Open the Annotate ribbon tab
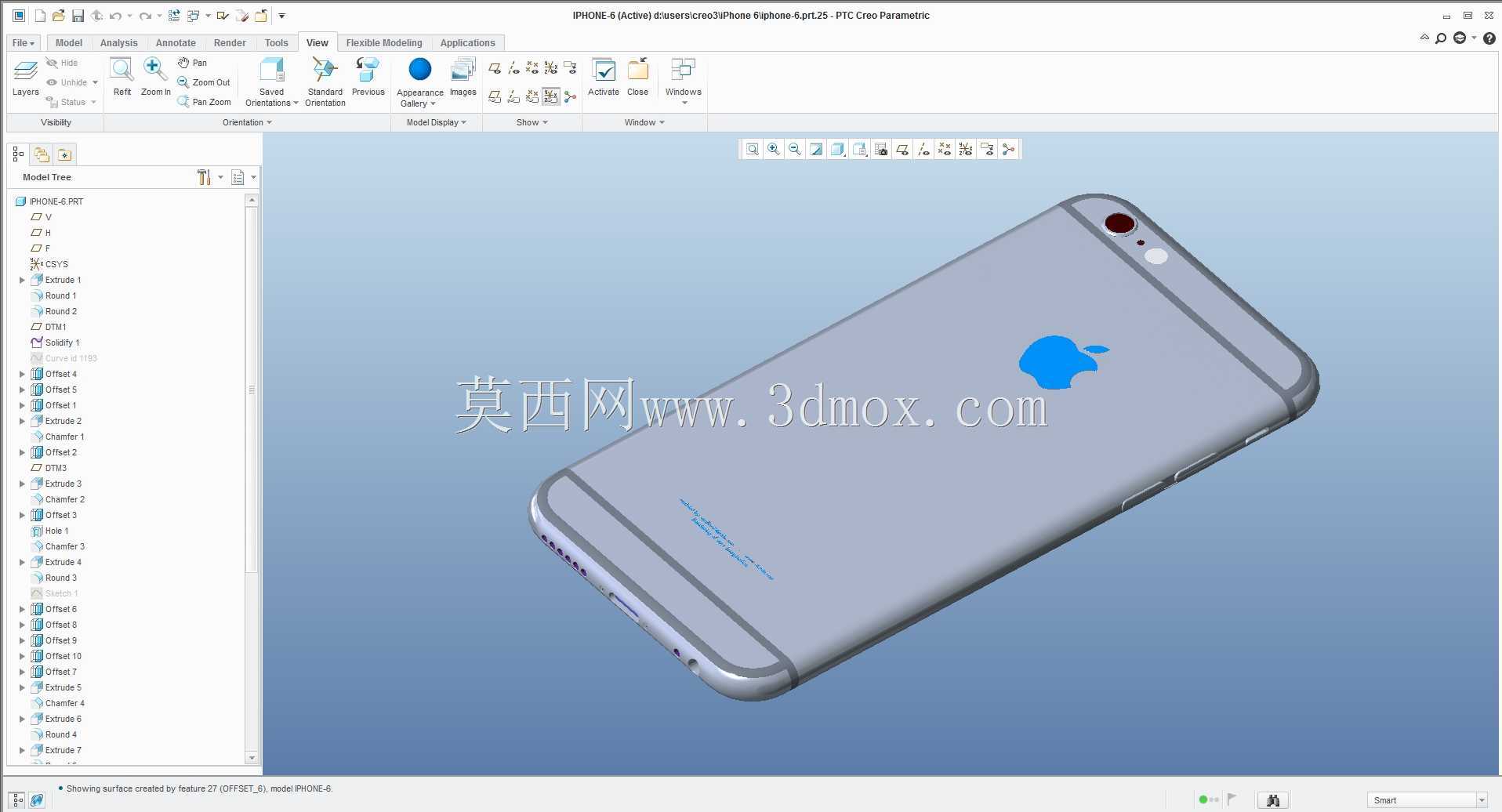Screen dimensions: 1502x812 pos(176,43)
